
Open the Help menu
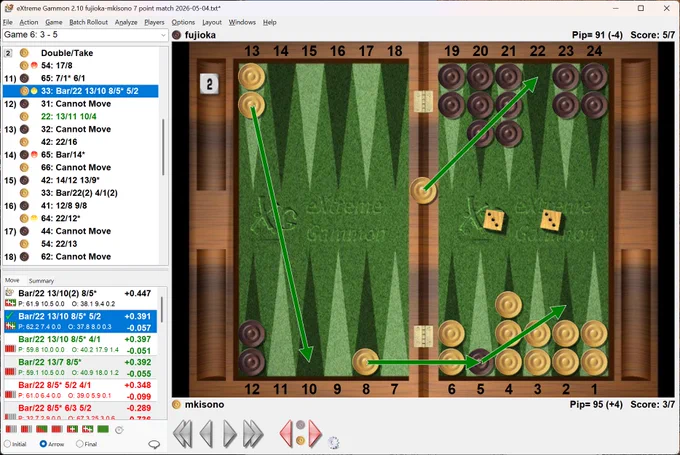[269, 22]
